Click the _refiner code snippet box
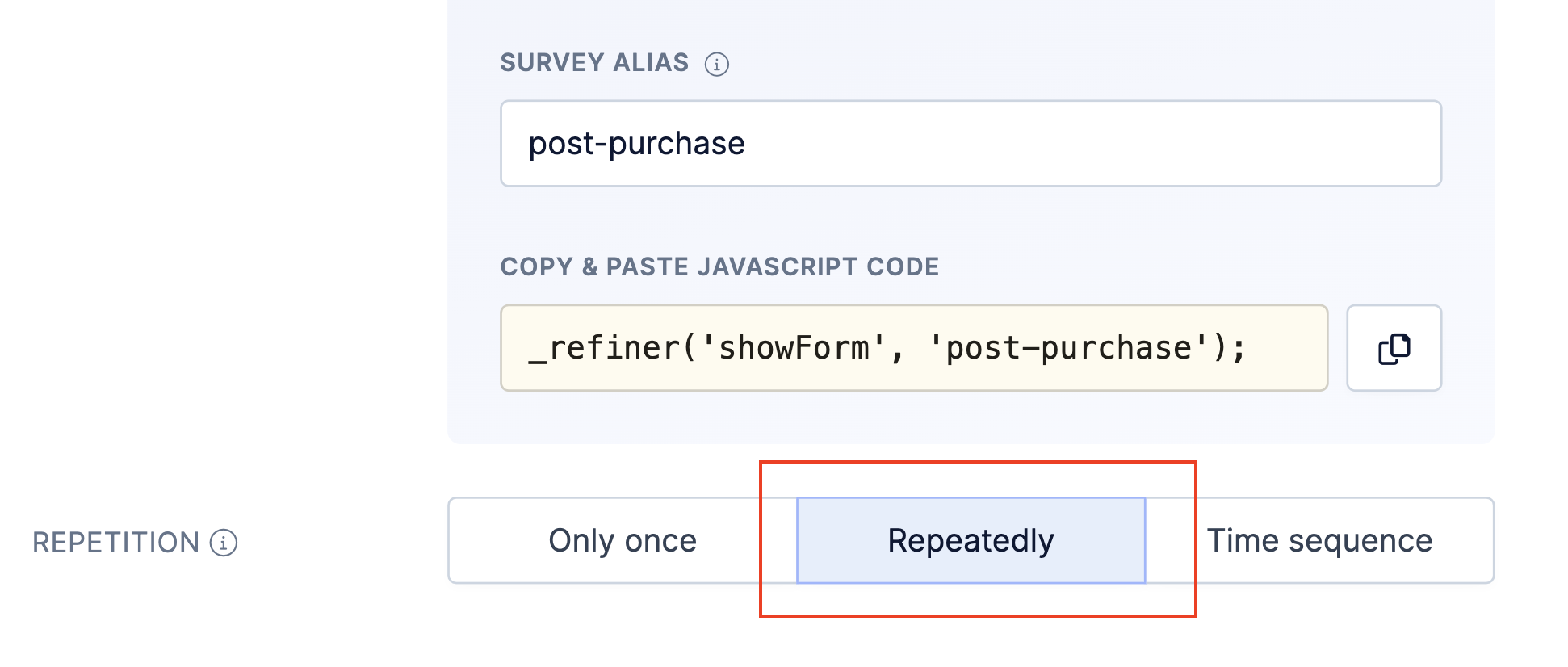 click(914, 348)
